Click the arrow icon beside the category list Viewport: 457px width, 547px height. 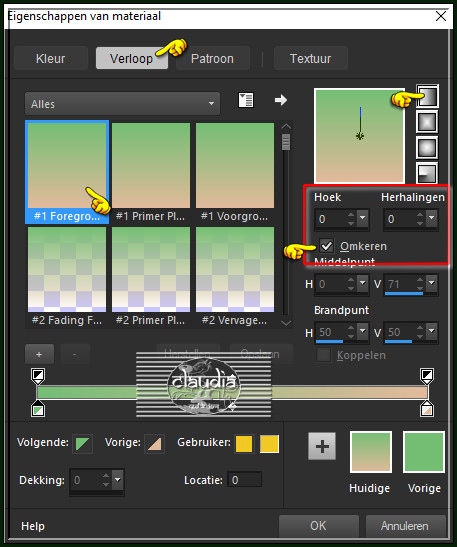pyautogui.click(x=281, y=100)
